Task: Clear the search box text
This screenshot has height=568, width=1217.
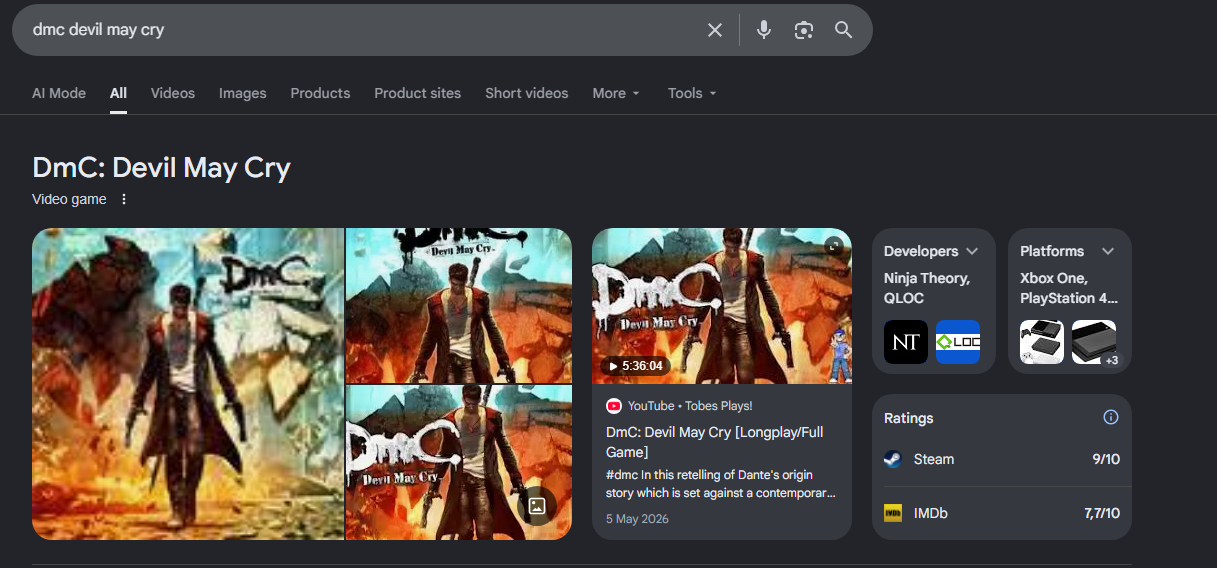Action: tap(715, 30)
